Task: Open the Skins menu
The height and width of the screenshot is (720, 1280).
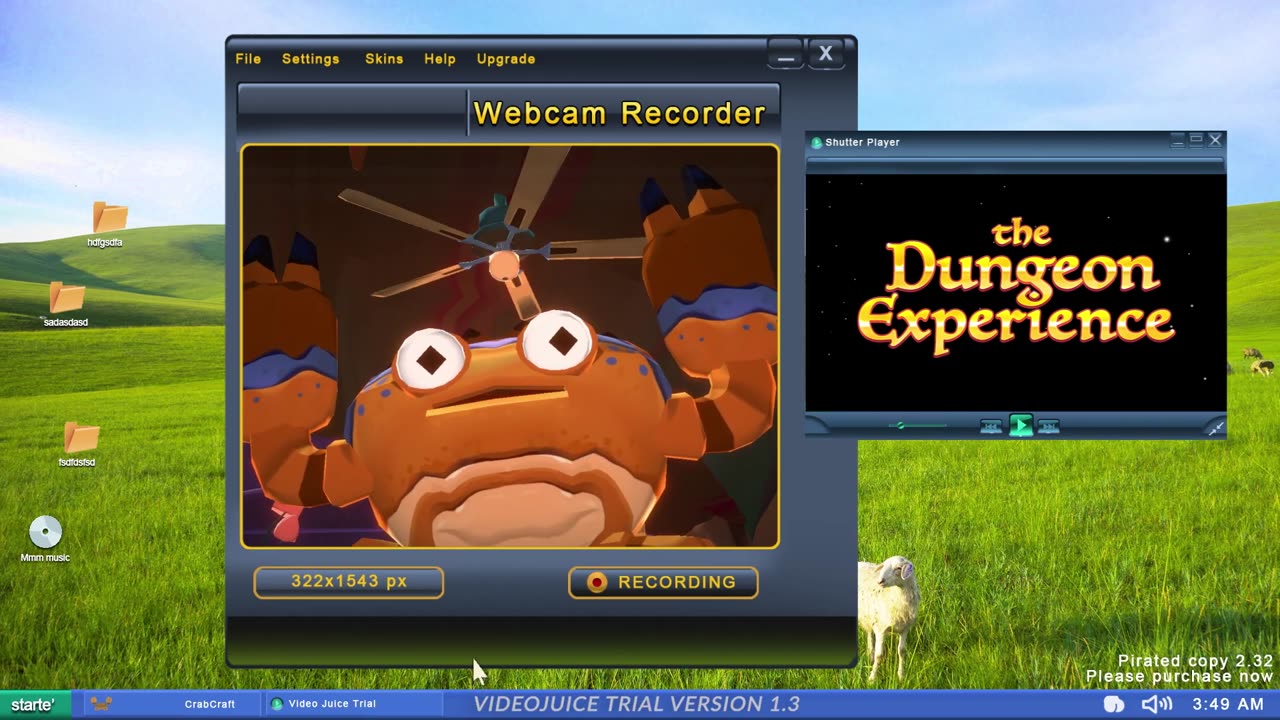Action: click(384, 59)
